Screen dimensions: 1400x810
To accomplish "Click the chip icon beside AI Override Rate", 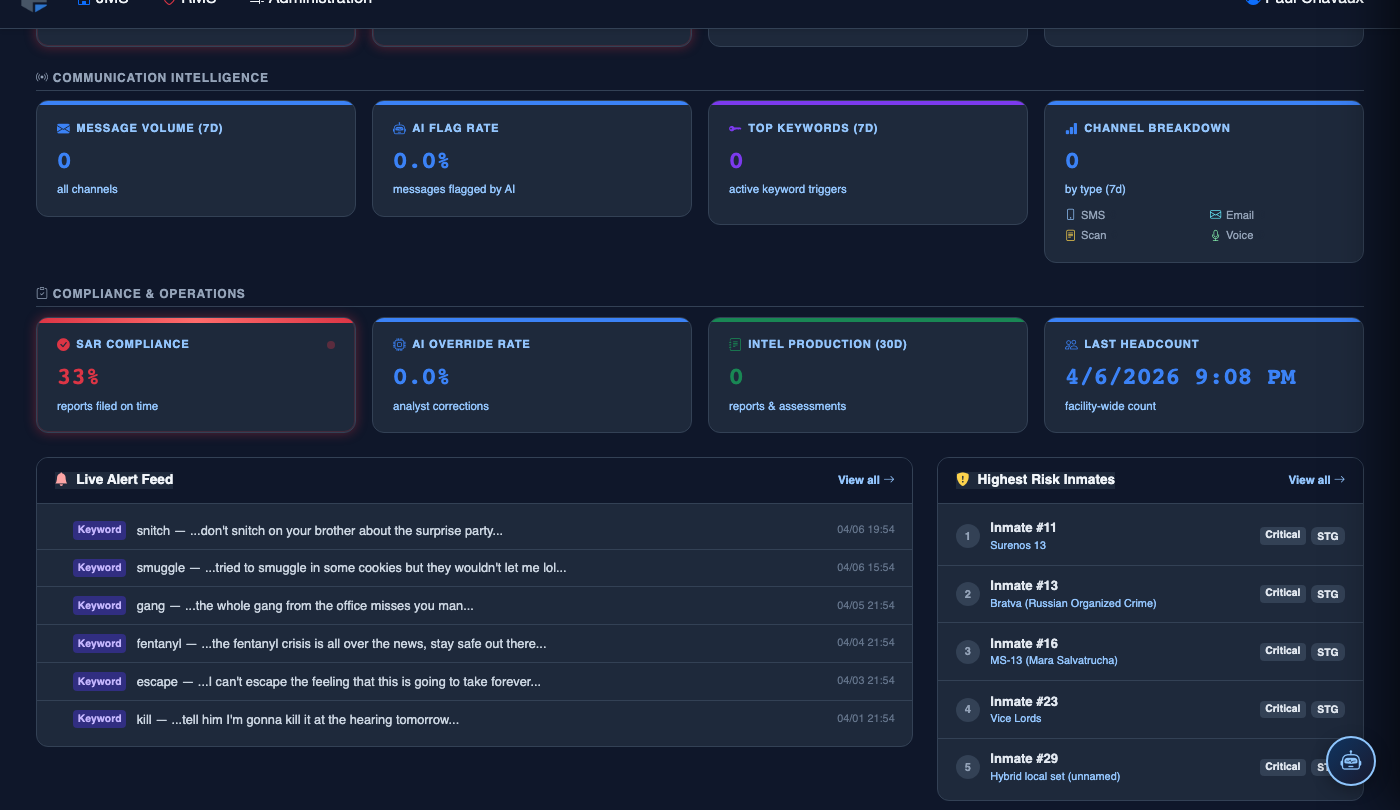I will pos(399,344).
